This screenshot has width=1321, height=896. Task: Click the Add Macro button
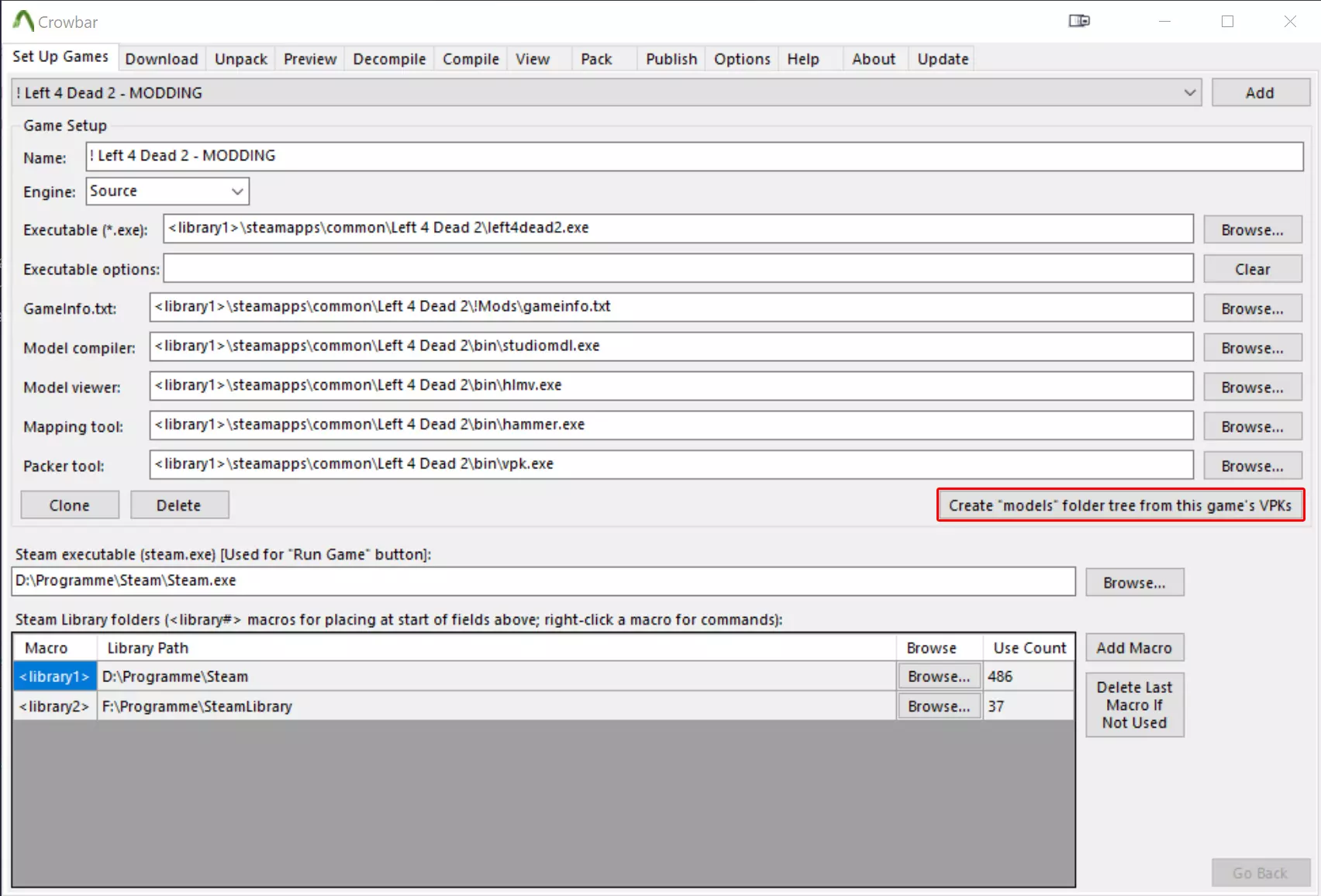(x=1134, y=648)
